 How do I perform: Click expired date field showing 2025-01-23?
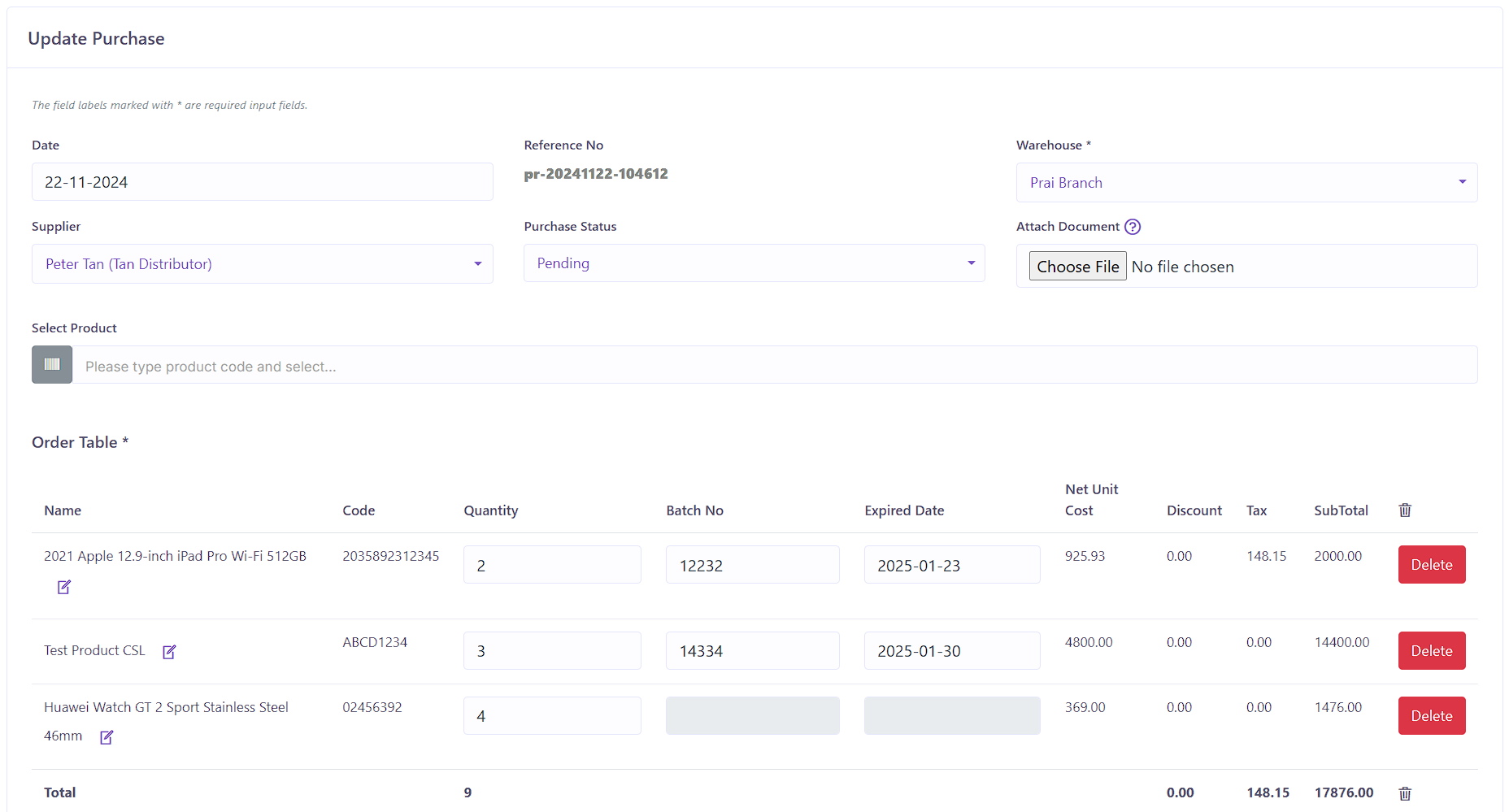pyautogui.click(x=952, y=565)
